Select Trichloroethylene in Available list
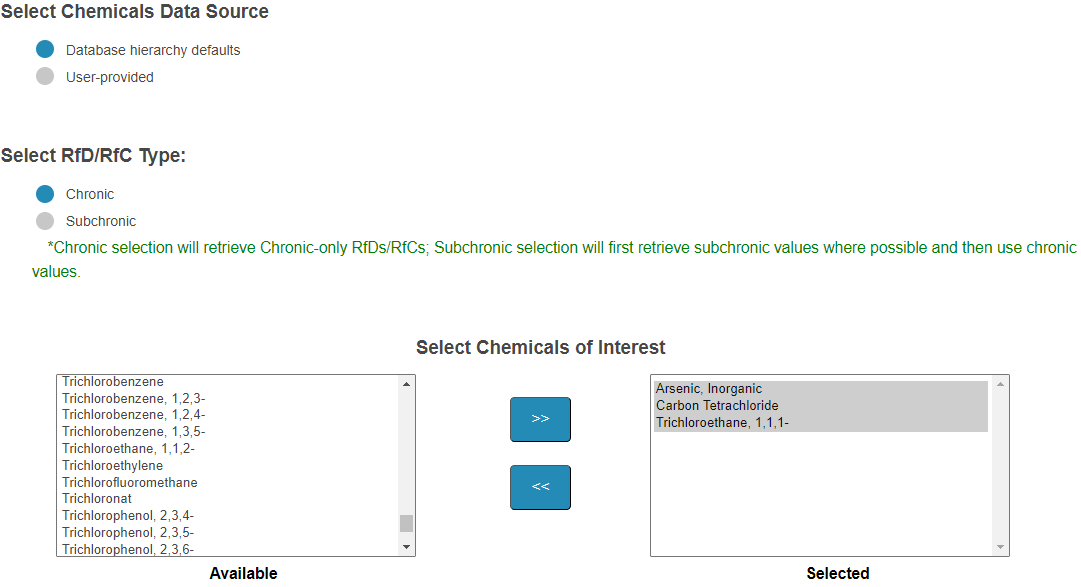 112,465
